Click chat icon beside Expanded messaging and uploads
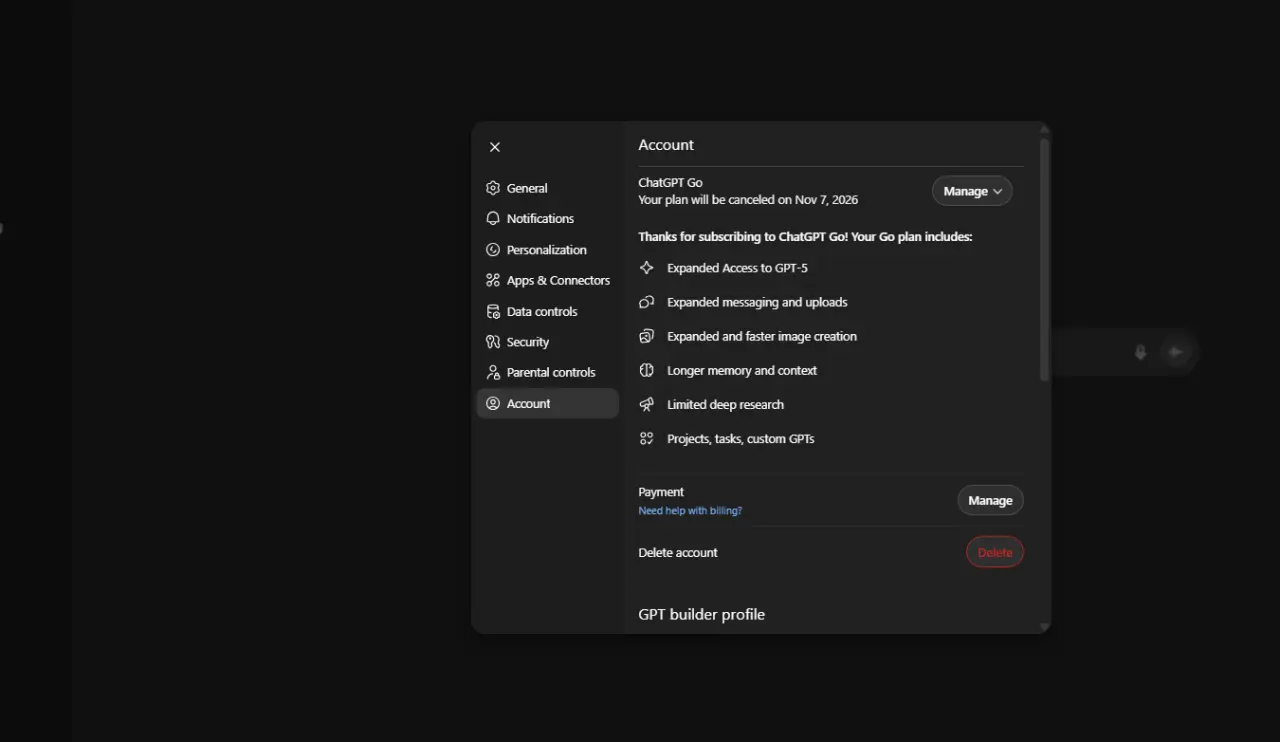 pos(647,302)
